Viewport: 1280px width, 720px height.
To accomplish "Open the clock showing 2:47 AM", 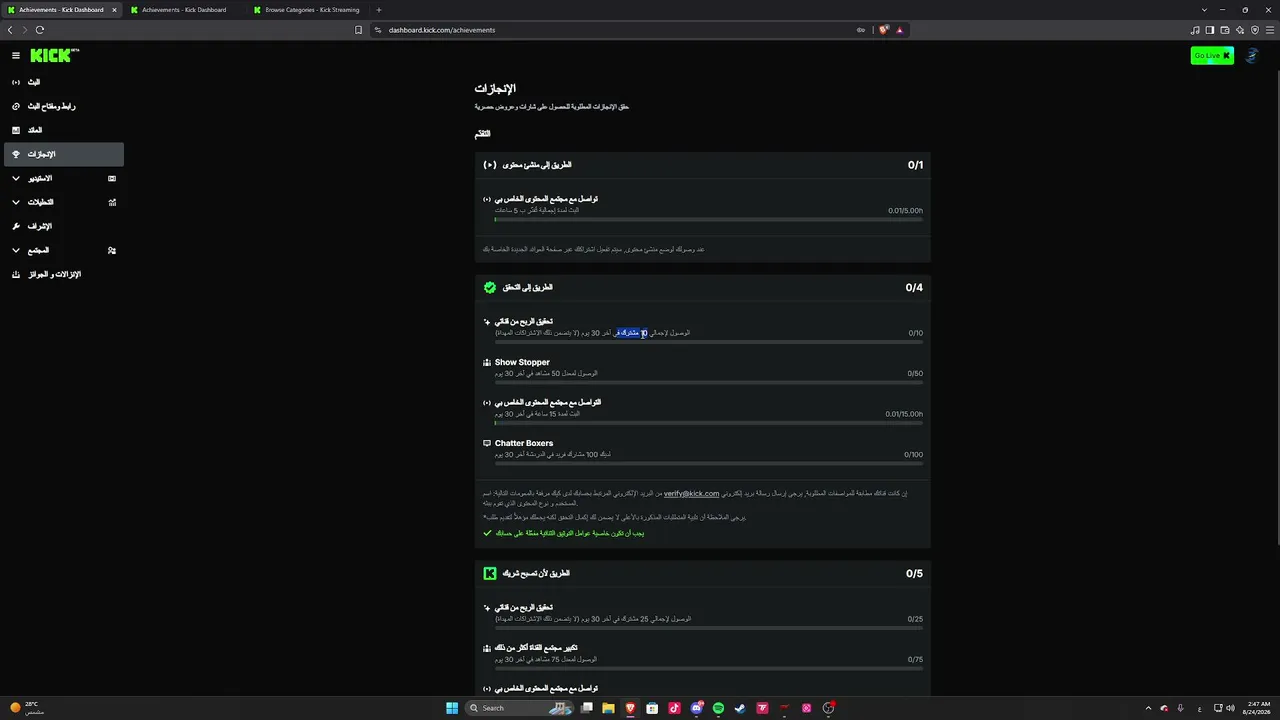I will point(1259,708).
